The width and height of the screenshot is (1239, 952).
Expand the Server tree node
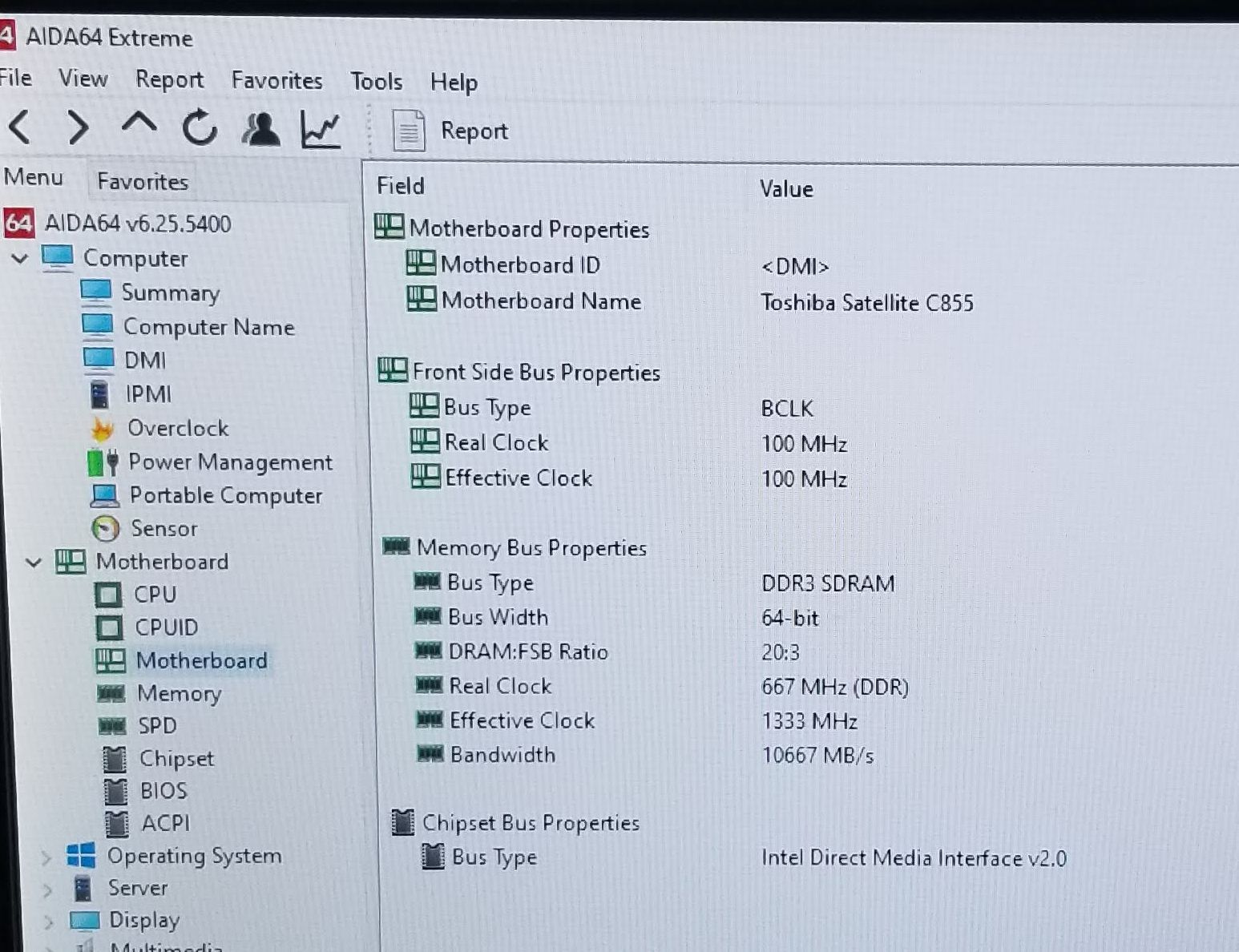click(x=46, y=889)
